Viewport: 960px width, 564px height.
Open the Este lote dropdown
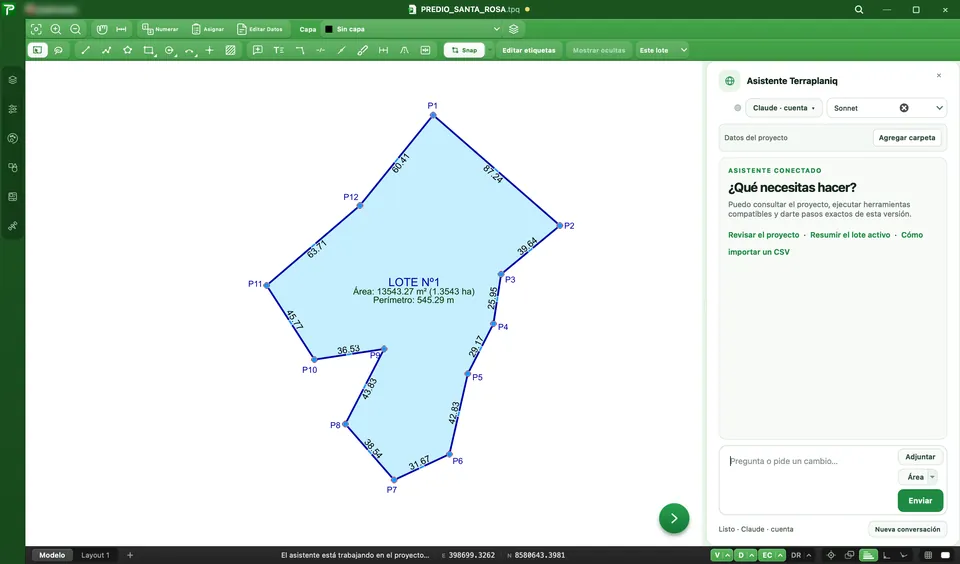pos(662,50)
